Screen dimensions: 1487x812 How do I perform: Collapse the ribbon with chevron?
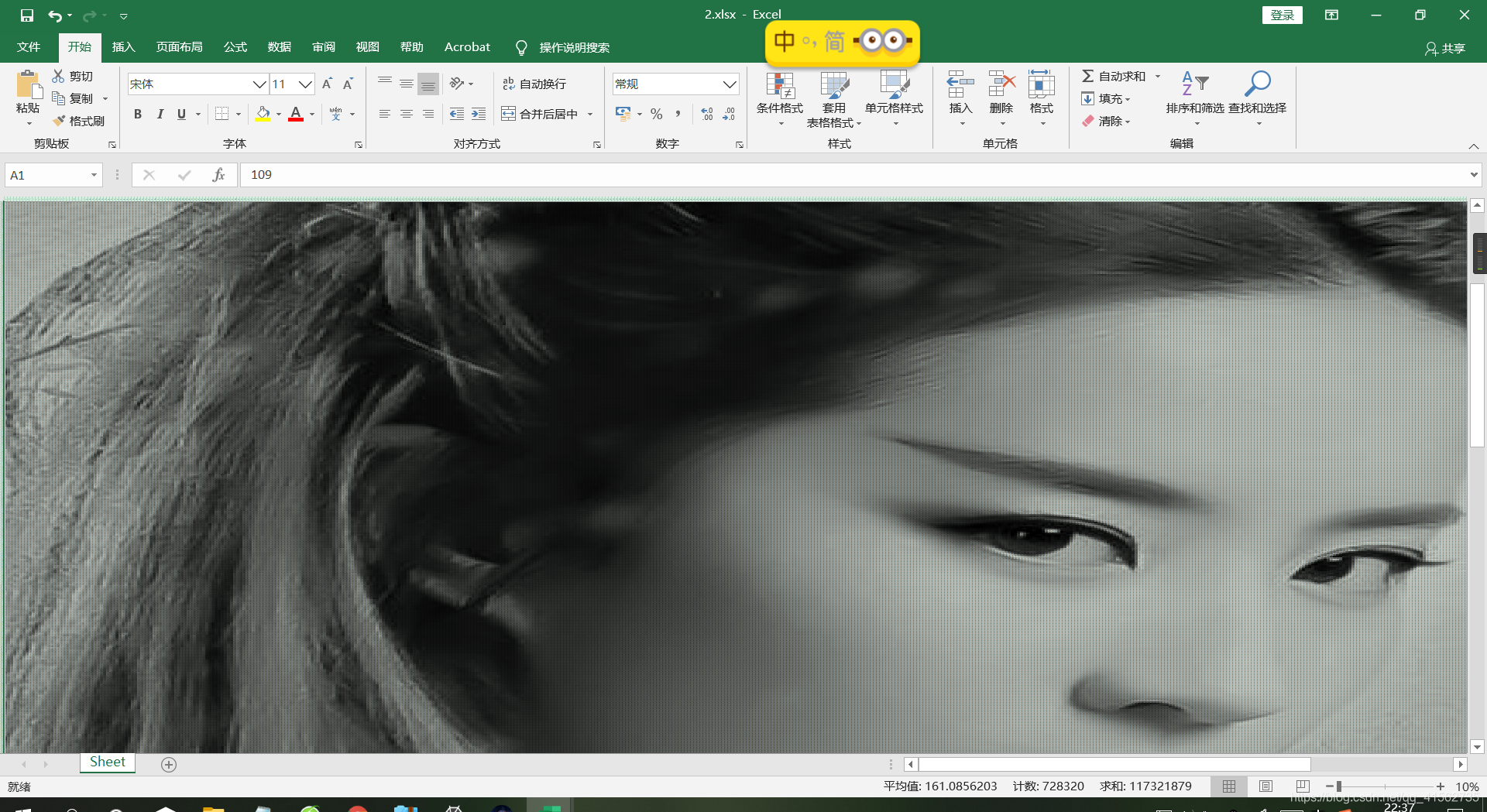1473,146
